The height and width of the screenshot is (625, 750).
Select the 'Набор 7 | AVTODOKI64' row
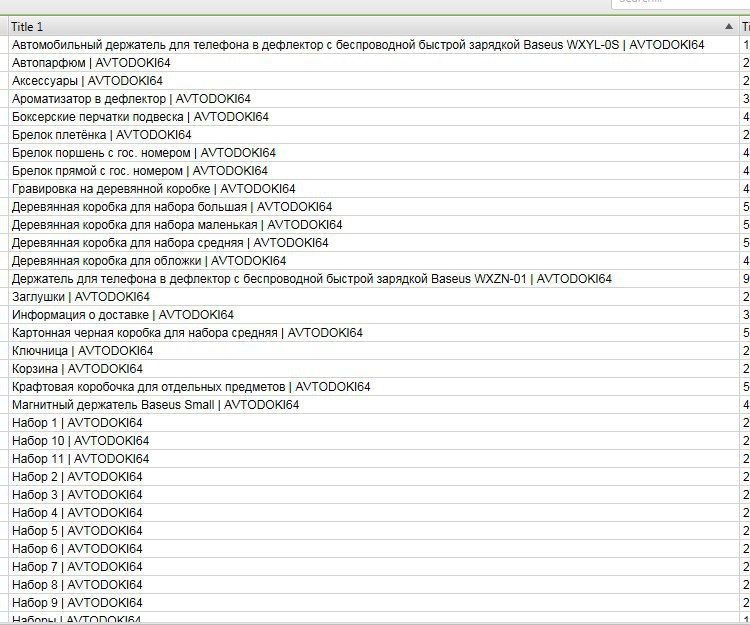tap(374, 567)
